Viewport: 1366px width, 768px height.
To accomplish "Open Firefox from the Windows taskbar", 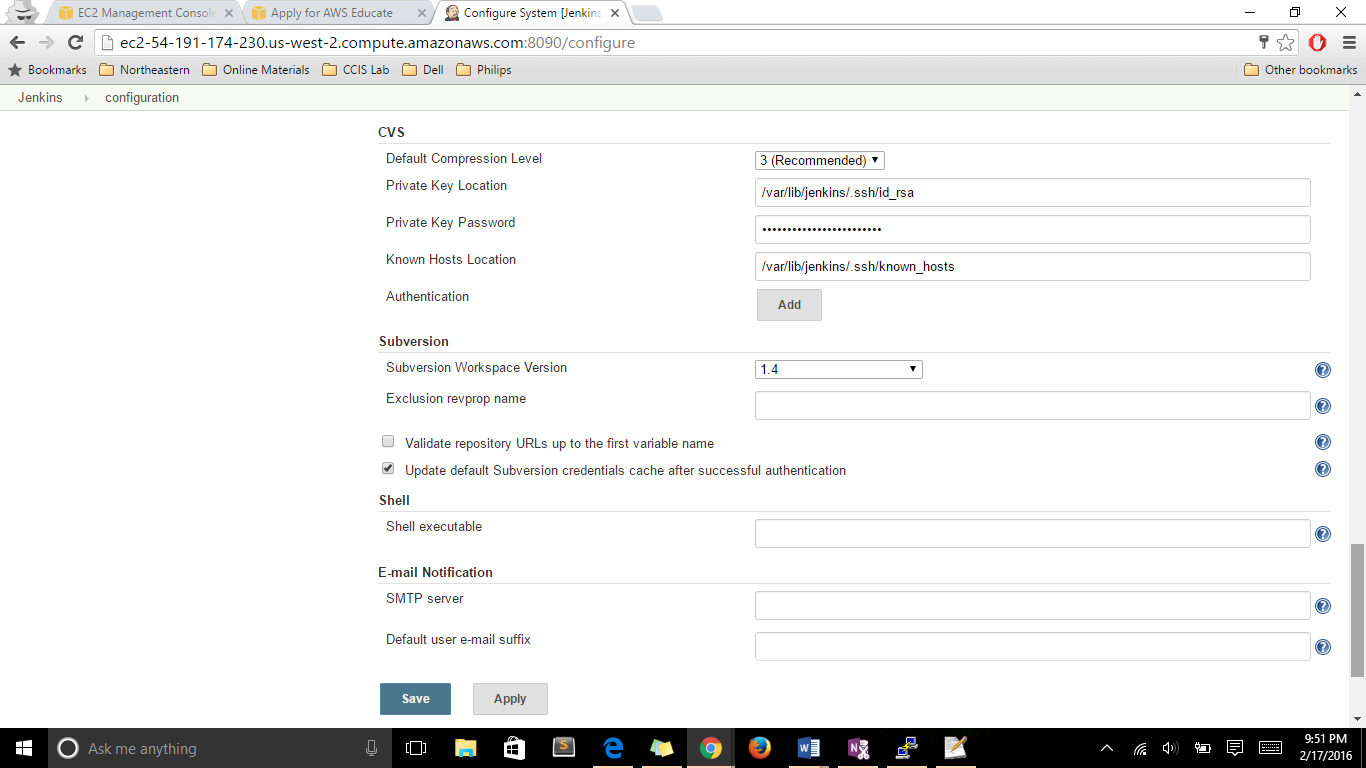I will click(x=760, y=748).
